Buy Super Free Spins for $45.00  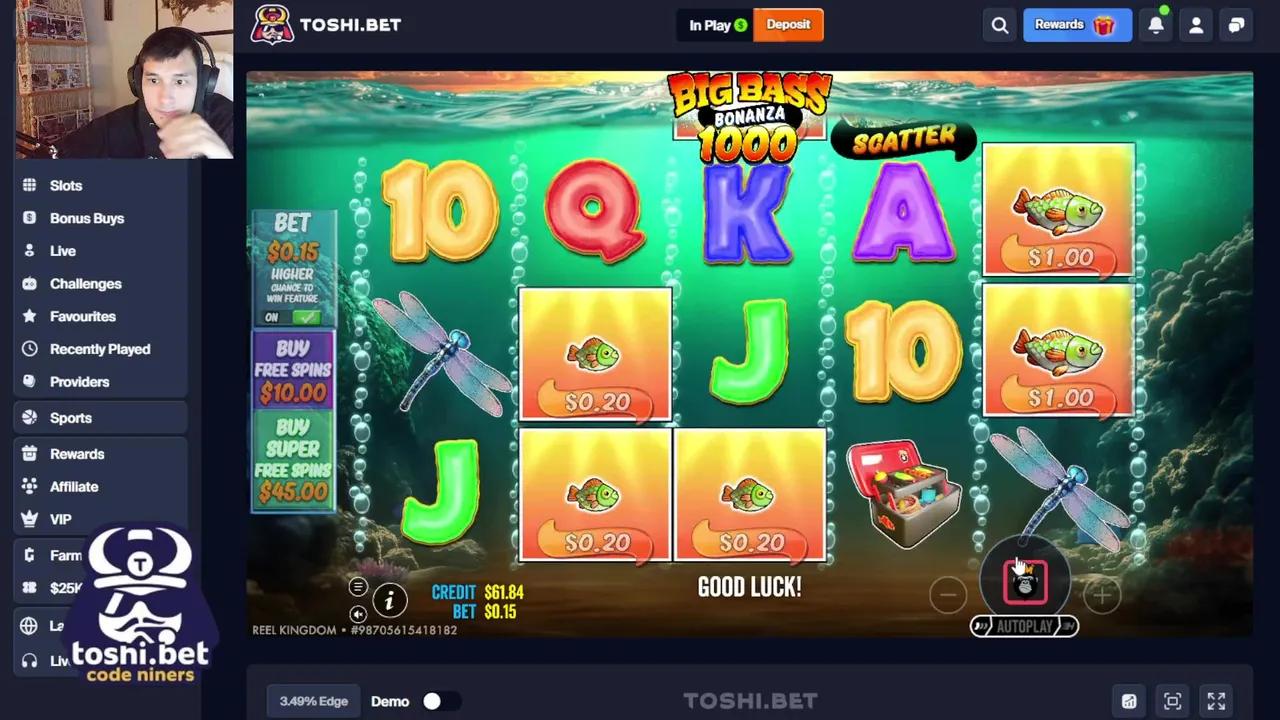(293, 460)
